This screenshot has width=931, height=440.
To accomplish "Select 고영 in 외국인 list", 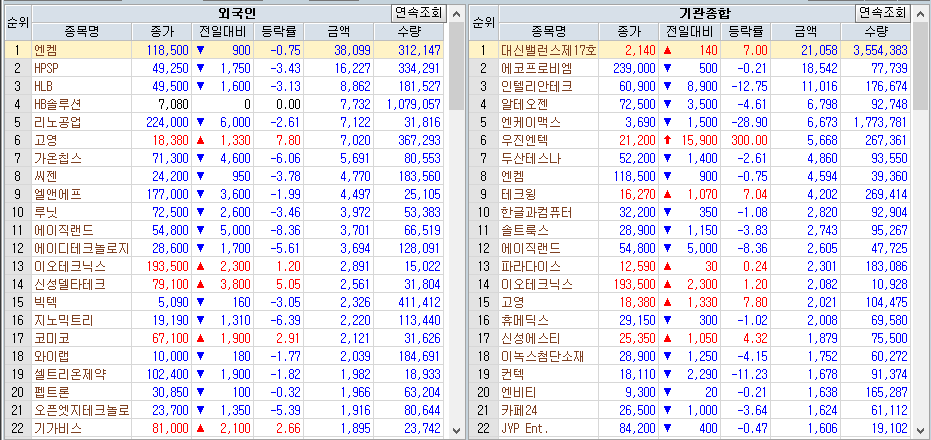I will (x=46, y=140).
